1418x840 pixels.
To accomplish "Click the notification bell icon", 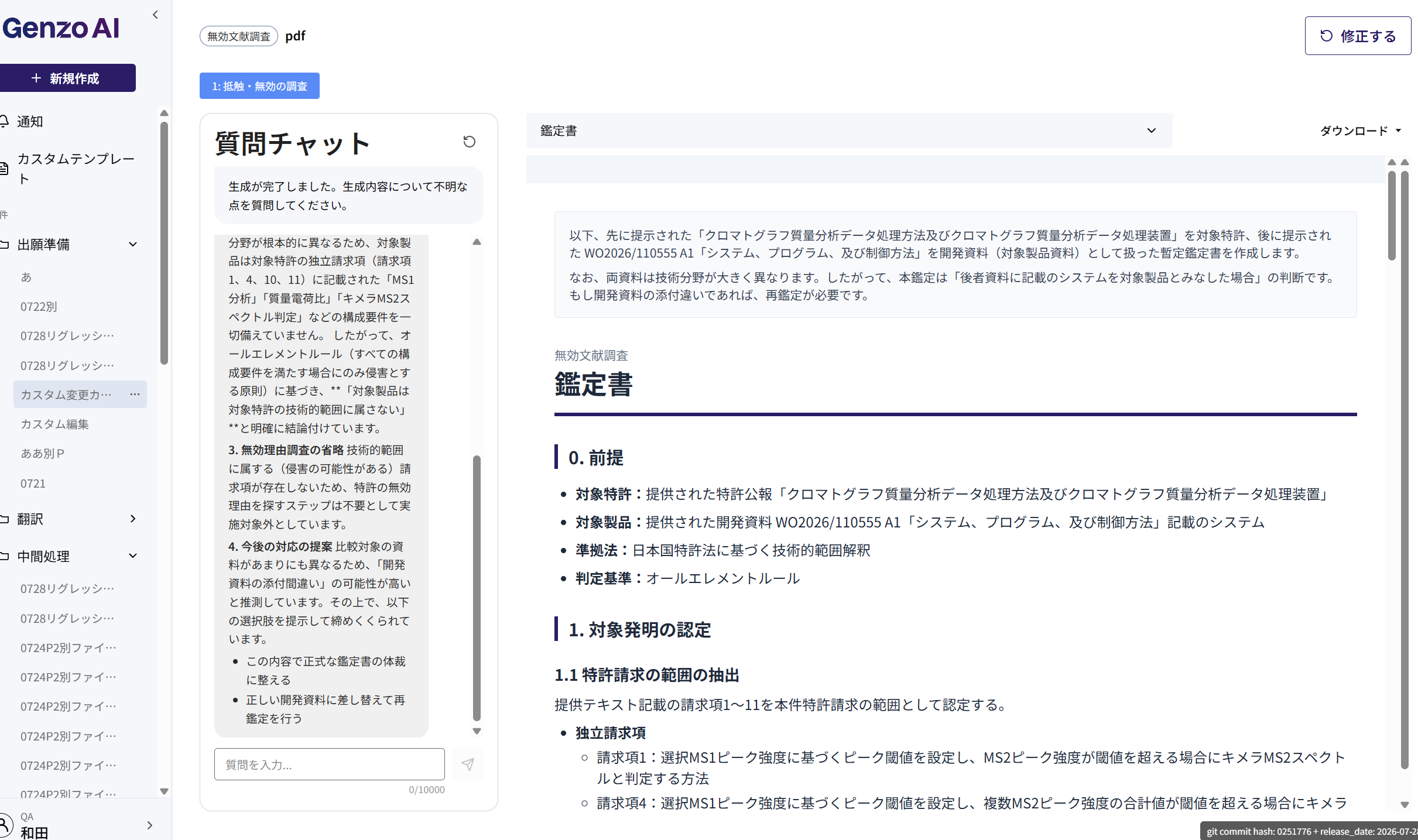I will [x=4, y=121].
